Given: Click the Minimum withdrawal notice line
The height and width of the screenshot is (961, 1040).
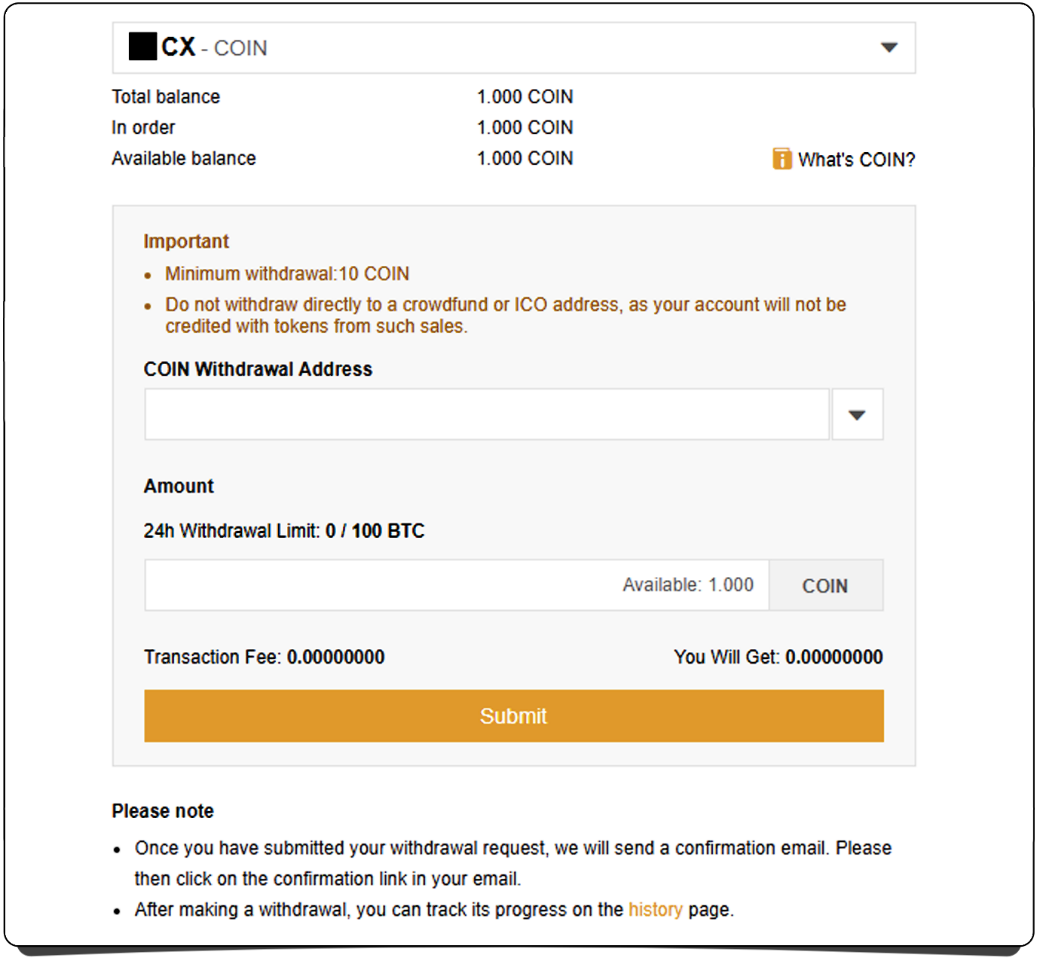Looking at the screenshot, I should (287, 274).
